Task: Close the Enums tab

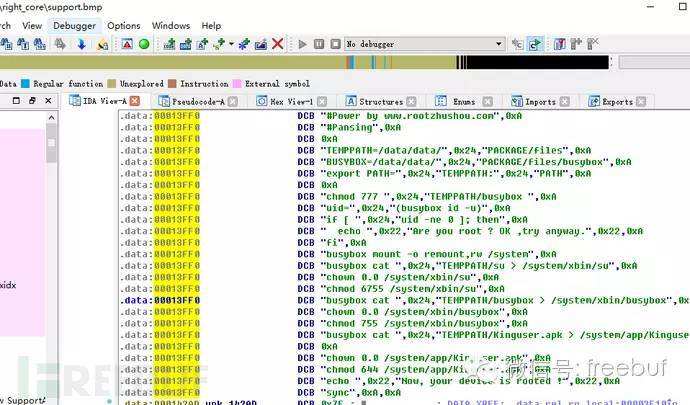Action: [x=488, y=102]
